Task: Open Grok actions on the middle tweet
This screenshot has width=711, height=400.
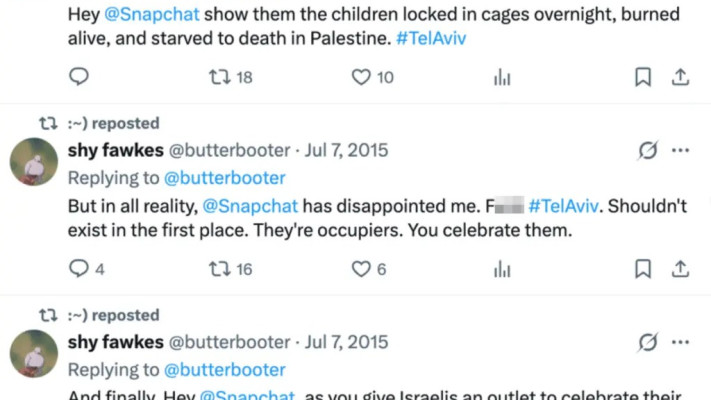Action: tap(647, 151)
